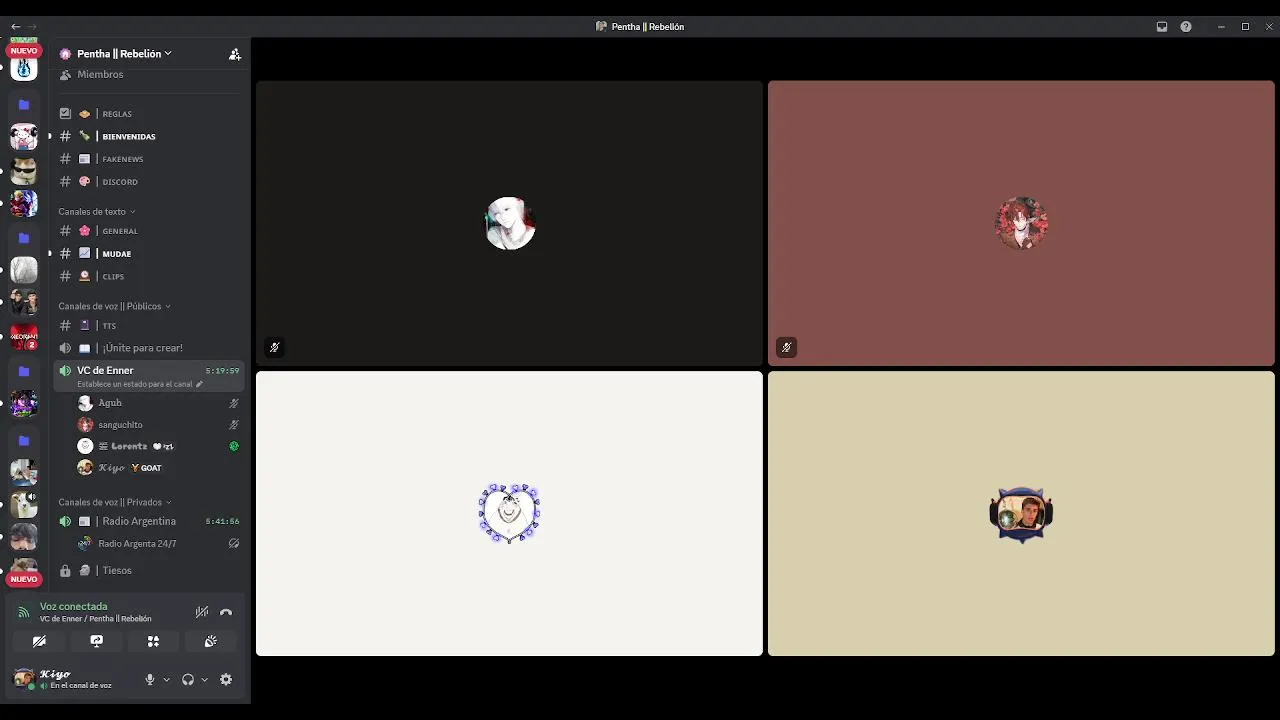Focus the reddish-brown participant video tile
The height and width of the screenshot is (720, 1280).
[x=1021, y=223]
